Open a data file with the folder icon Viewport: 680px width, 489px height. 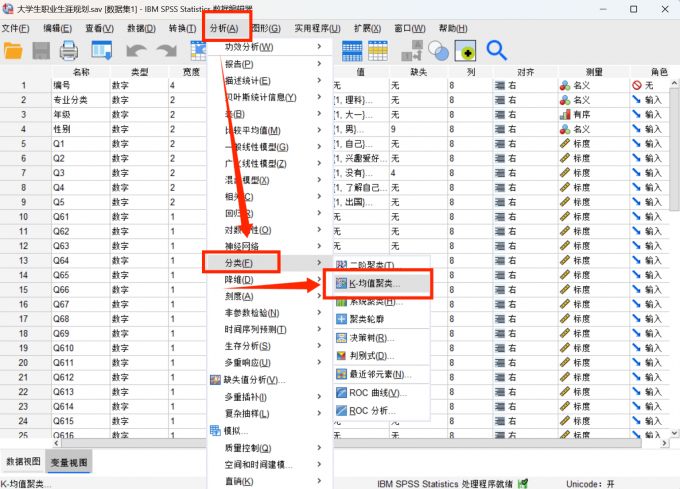[13, 51]
